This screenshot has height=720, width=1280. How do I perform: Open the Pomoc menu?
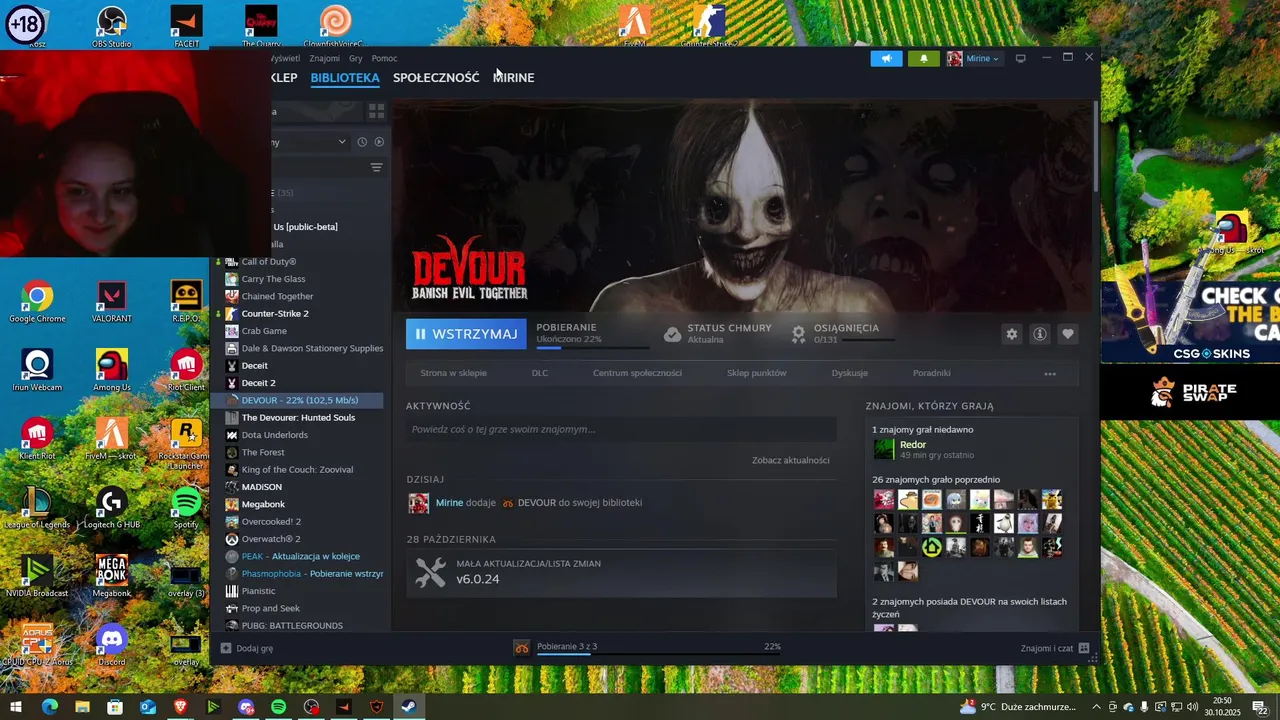(x=384, y=58)
